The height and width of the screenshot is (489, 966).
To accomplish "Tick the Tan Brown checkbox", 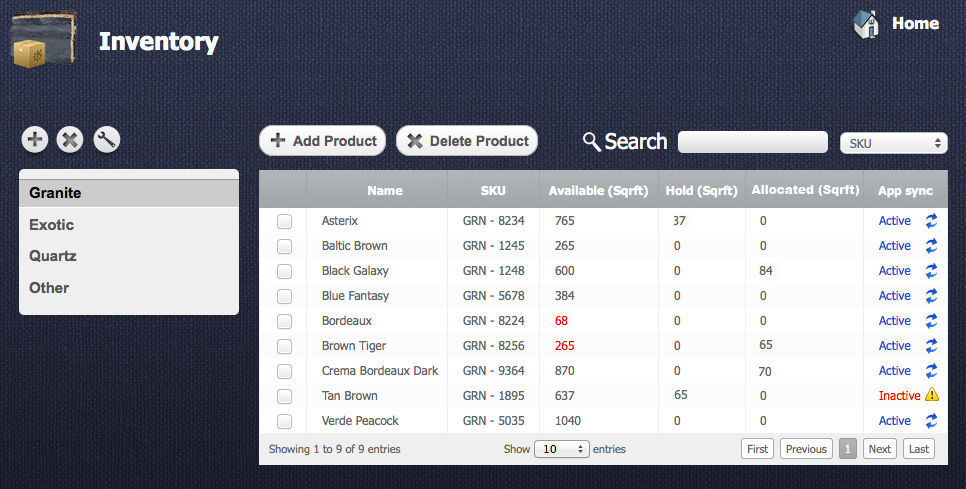I will click(x=284, y=396).
